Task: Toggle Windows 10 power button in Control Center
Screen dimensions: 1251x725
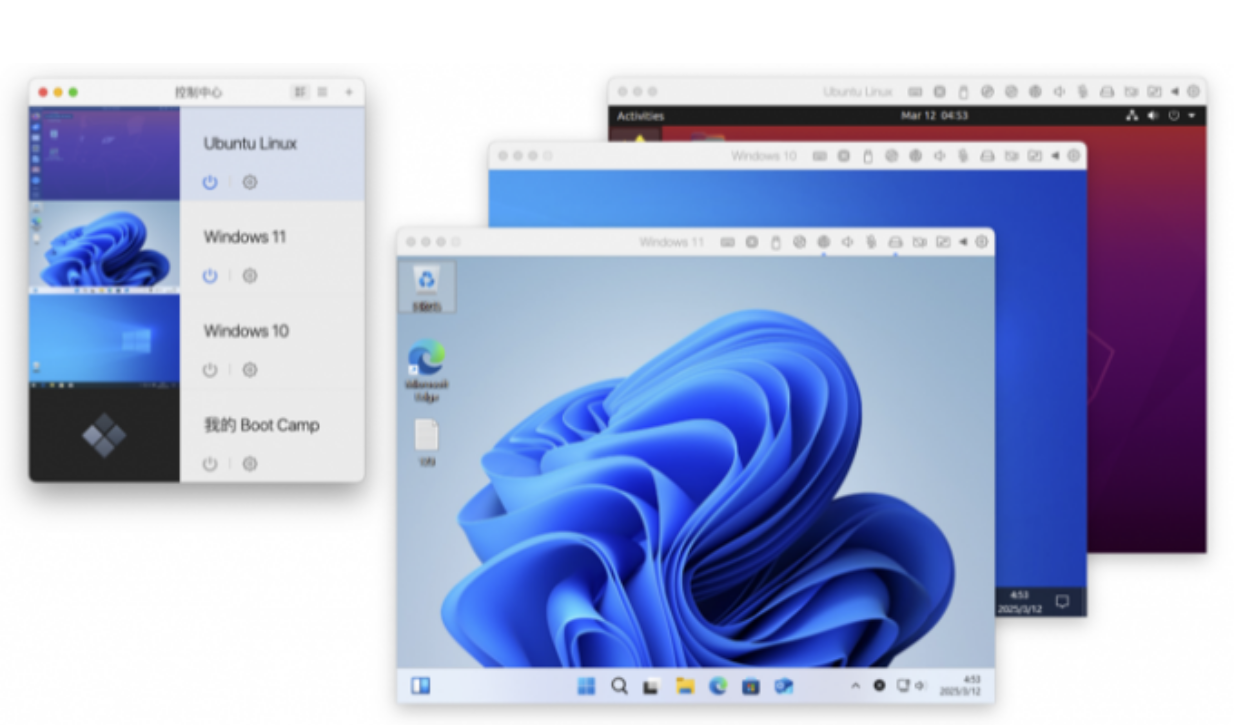Action: 210,370
